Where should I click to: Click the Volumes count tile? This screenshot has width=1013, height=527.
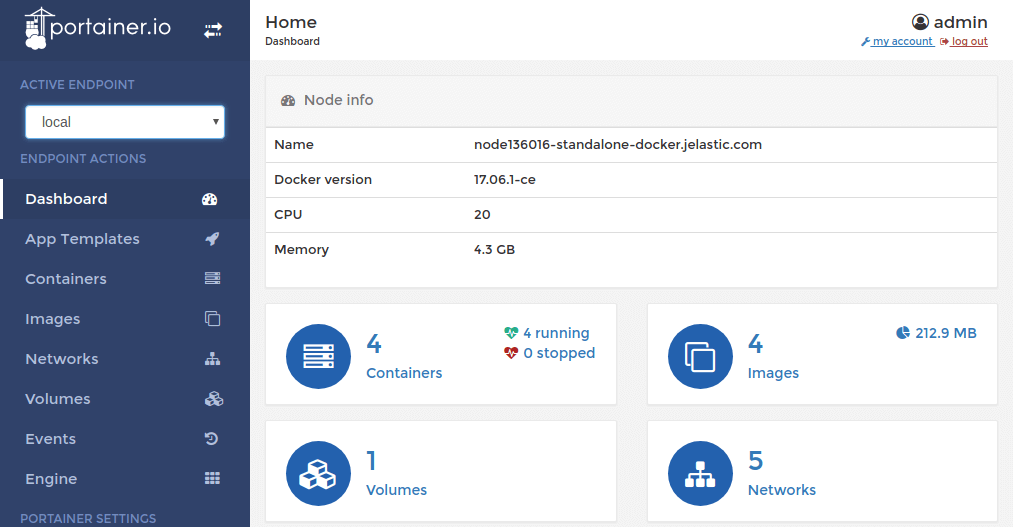click(x=440, y=471)
